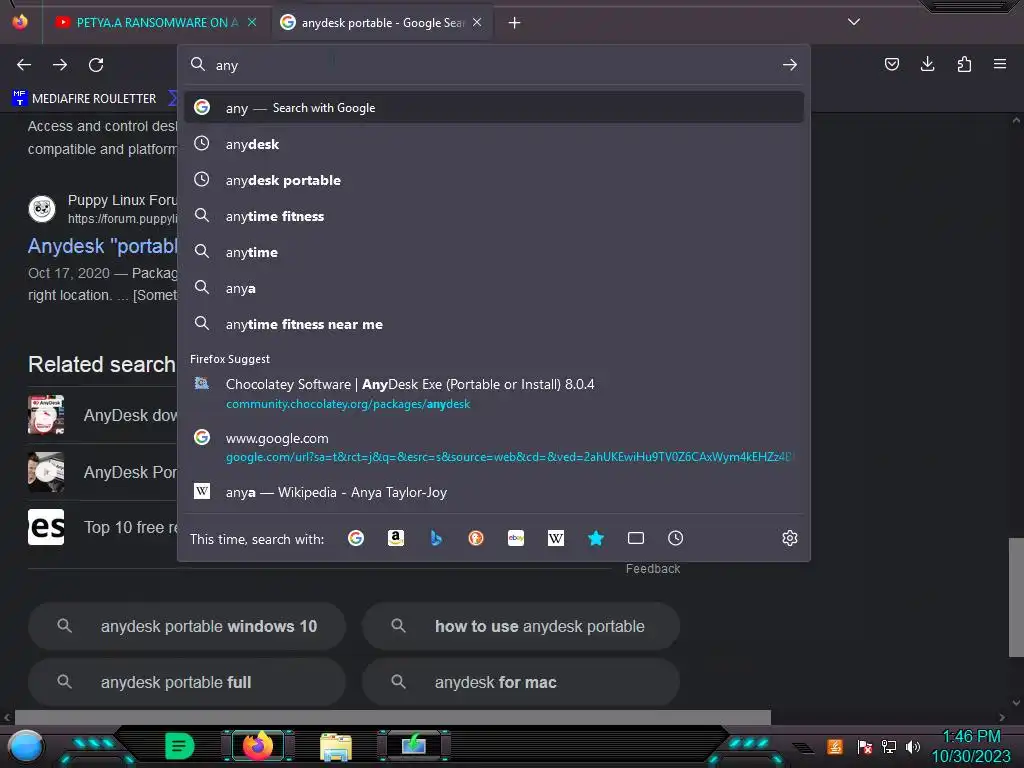Click the network tray icon
The image size is (1024, 768).
pos(889,746)
